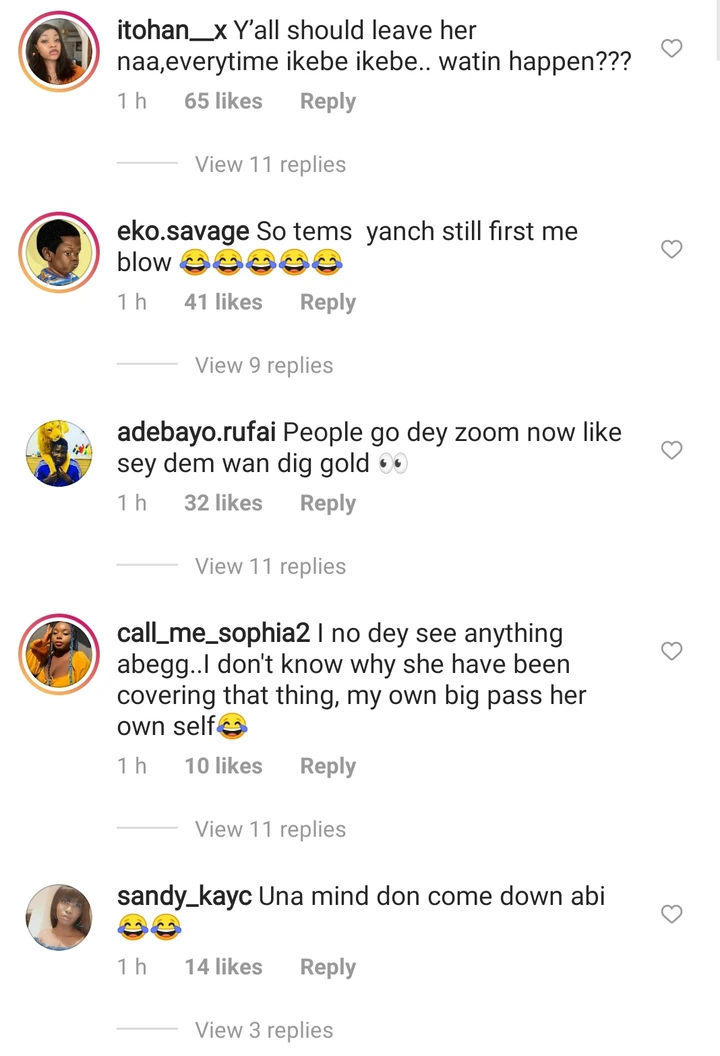Expand 11 replies under adebayo.rufai's comment
Image resolution: width=720 pixels, height=1056 pixels.
270,567
